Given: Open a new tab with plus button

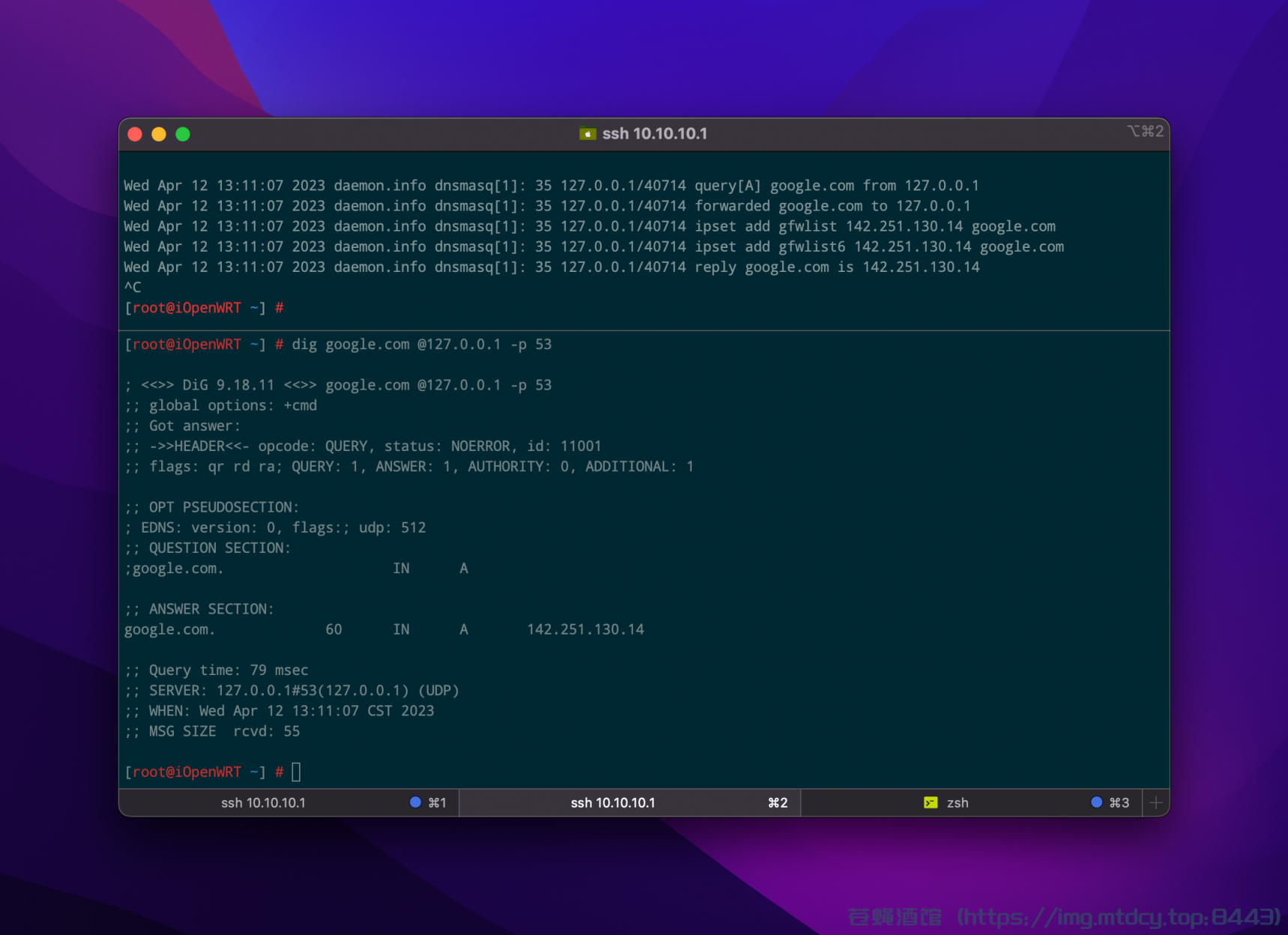Looking at the screenshot, I should point(1155,802).
